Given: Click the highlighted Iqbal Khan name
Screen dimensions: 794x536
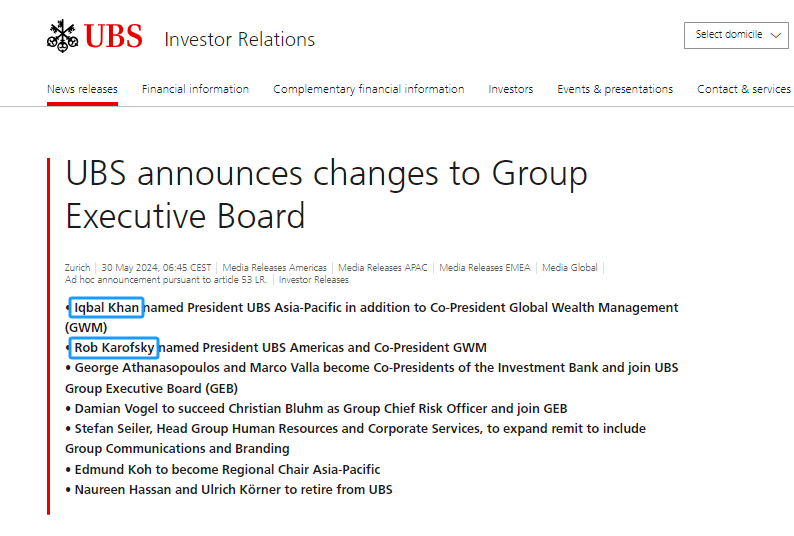Looking at the screenshot, I should [x=106, y=308].
